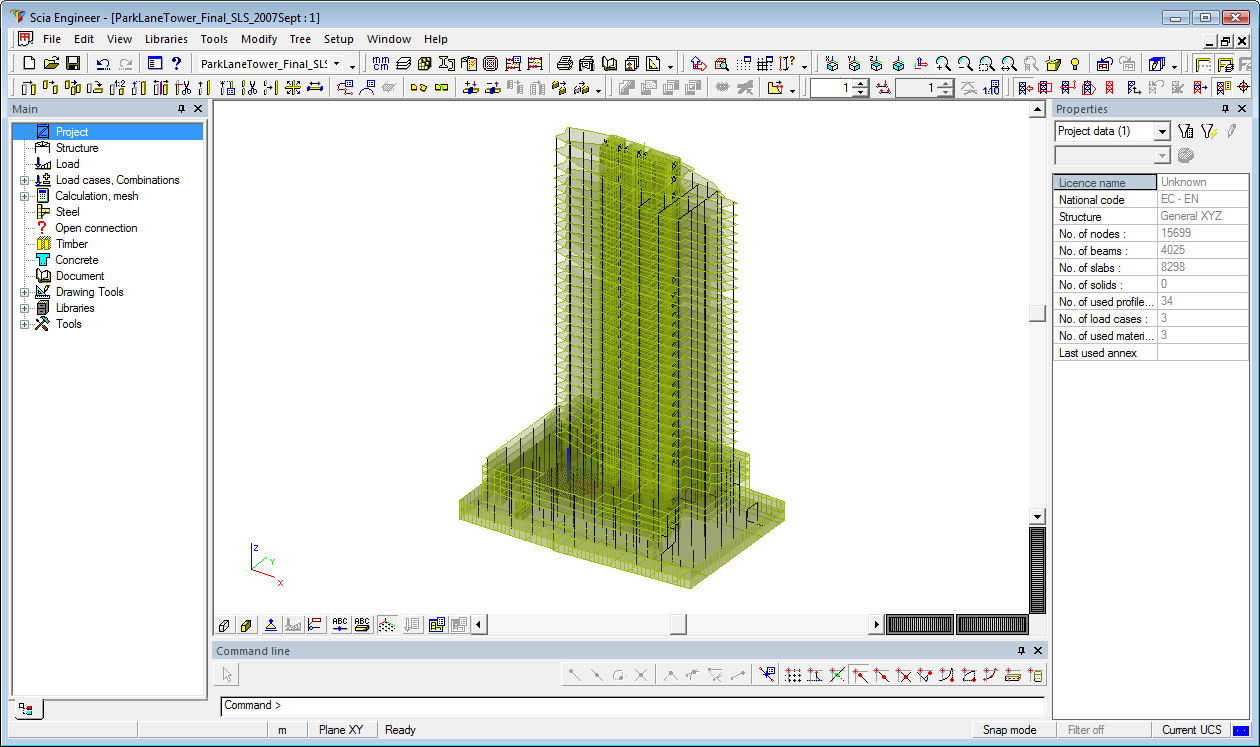Open a project with the folder icon
Screen dimensions: 1260x747
[x=51, y=62]
